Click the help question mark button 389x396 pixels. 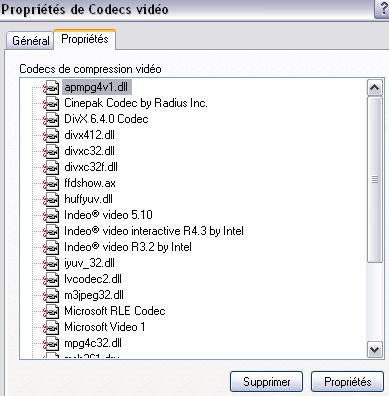(x=382, y=9)
